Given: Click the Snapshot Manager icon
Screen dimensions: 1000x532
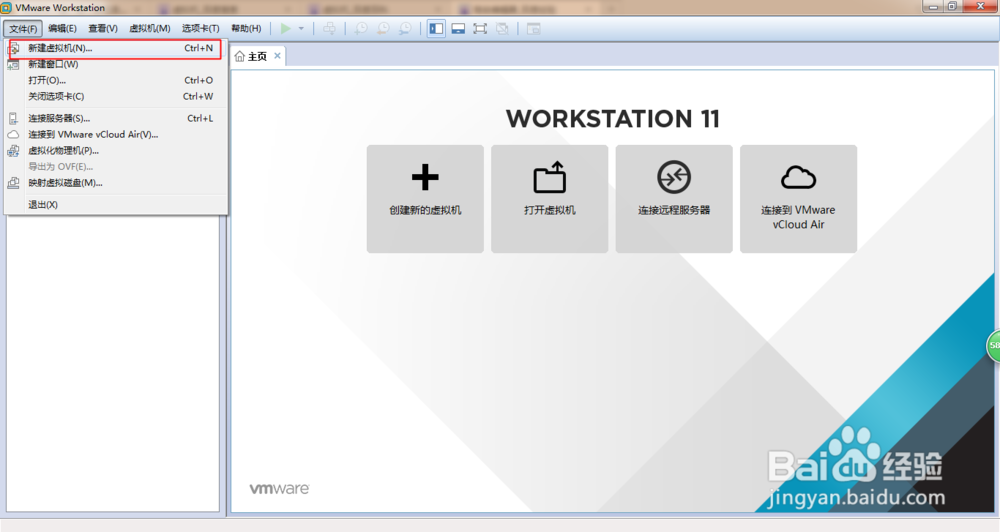Looking at the screenshot, I should [x=405, y=29].
